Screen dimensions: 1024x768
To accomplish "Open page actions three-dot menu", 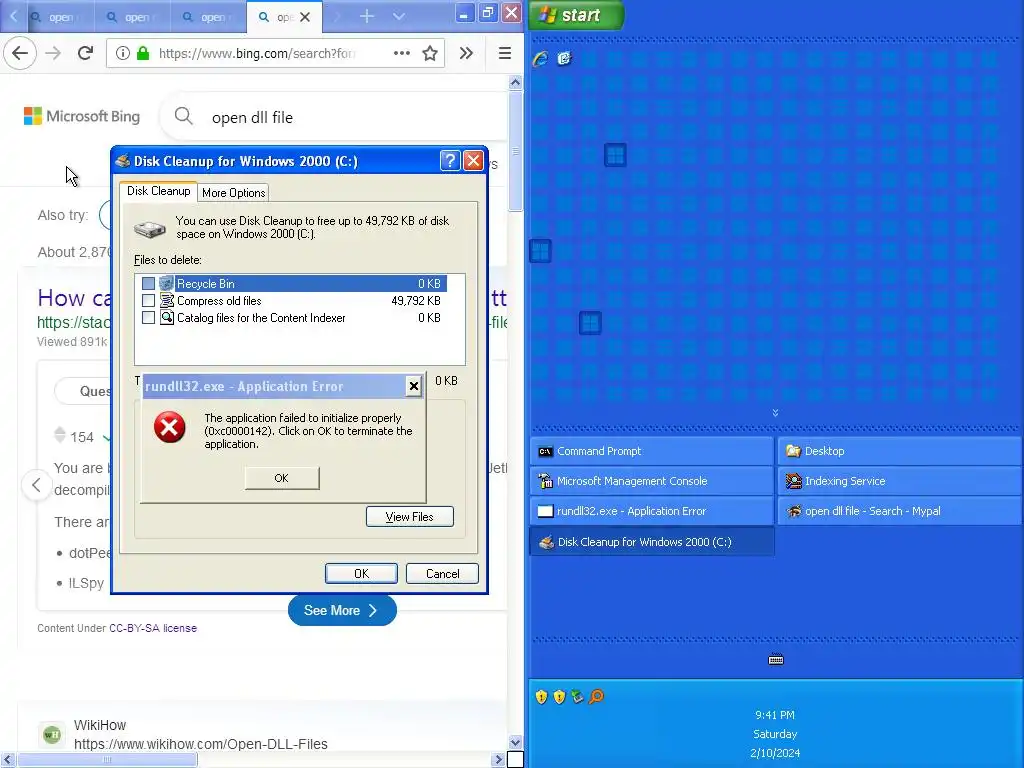I will tap(402, 53).
